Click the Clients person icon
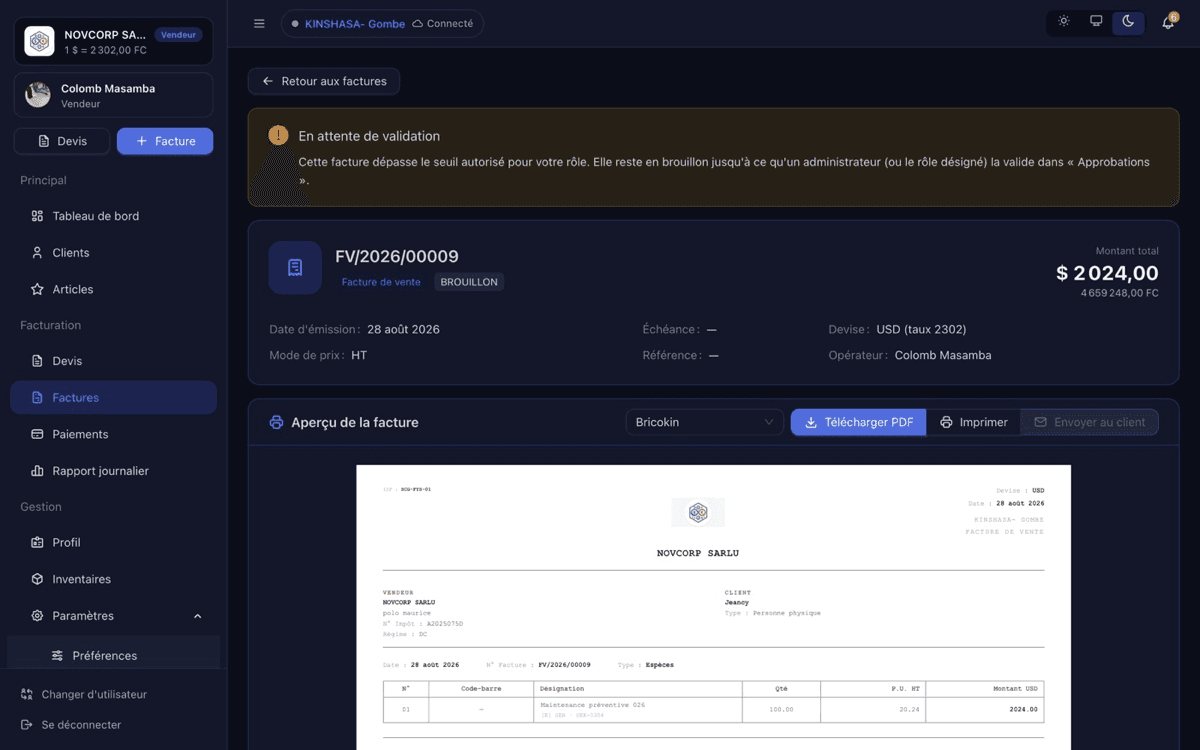1200x750 pixels. pyautogui.click(x=37, y=253)
